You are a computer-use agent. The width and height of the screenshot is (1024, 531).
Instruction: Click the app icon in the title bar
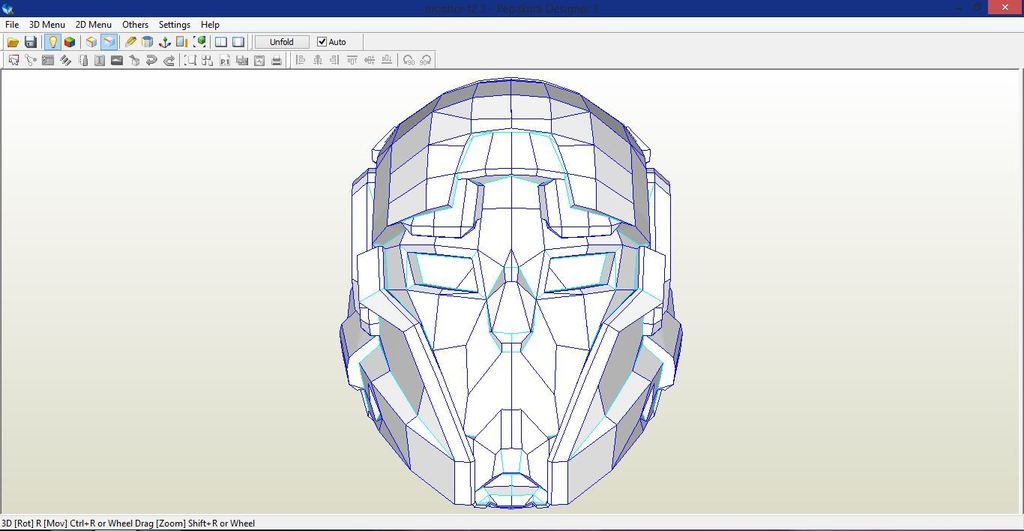(8, 8)
